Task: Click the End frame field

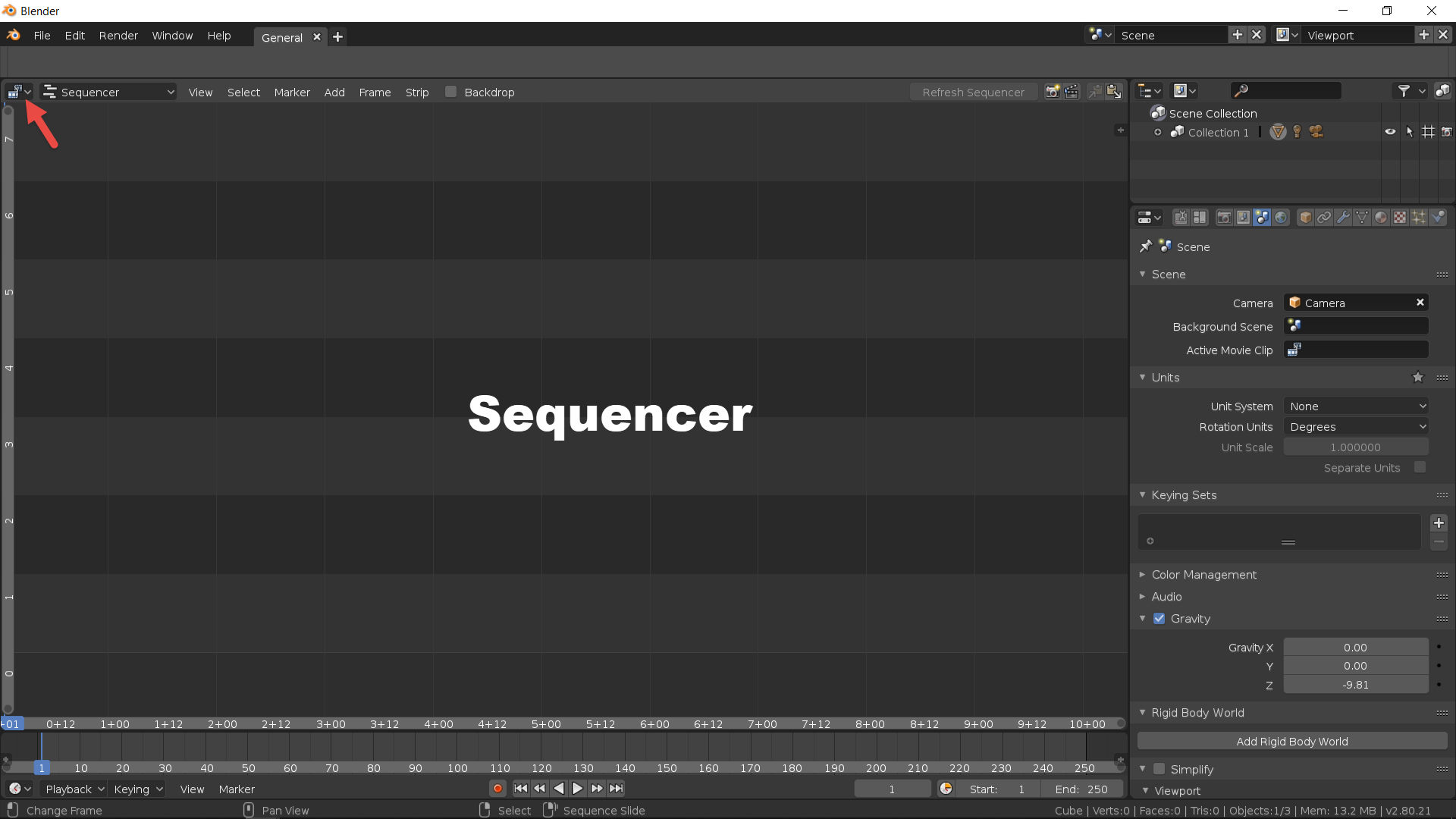Action: tap(1081, 789)
